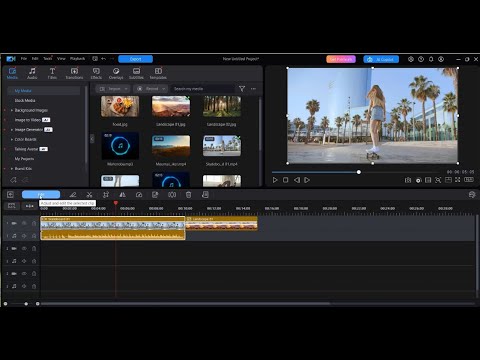
Task: Open the Templates room tab
Action: [x=158, y=73]
